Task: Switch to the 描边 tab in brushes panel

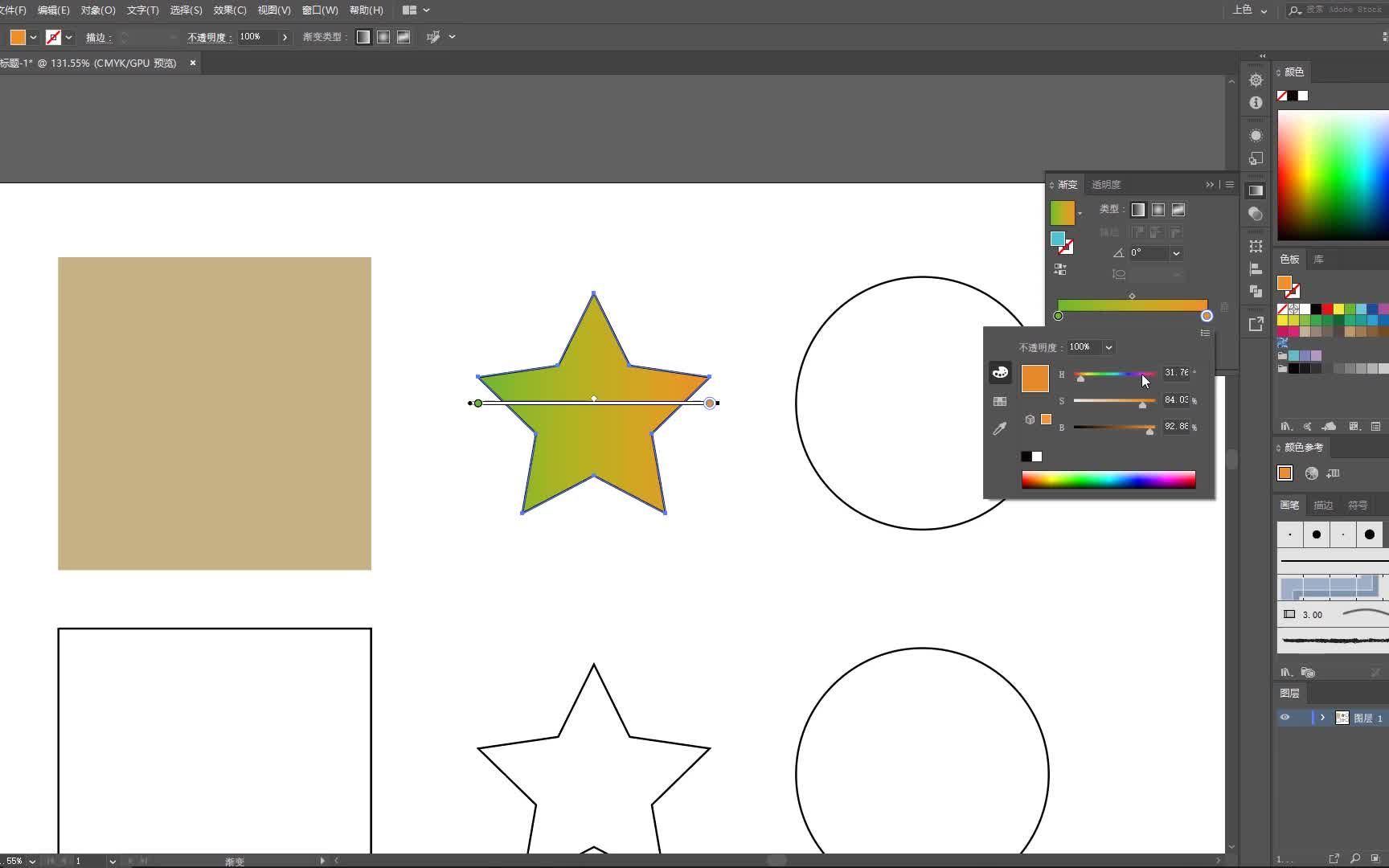Action: [1323, 506]
